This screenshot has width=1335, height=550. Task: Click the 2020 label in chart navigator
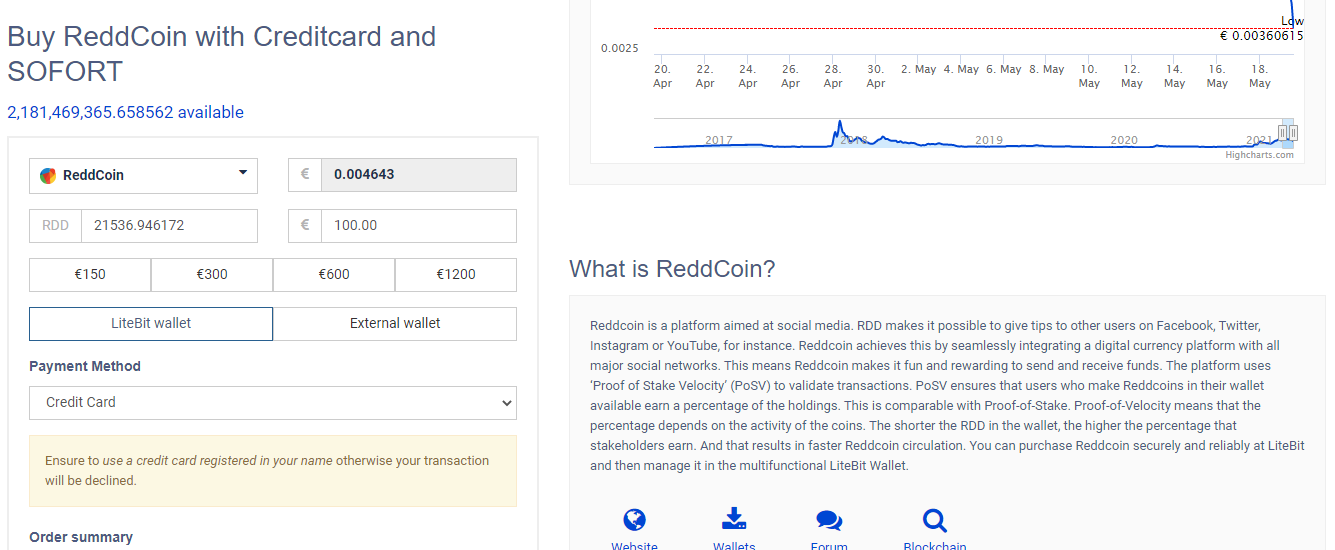(1124, 140)
